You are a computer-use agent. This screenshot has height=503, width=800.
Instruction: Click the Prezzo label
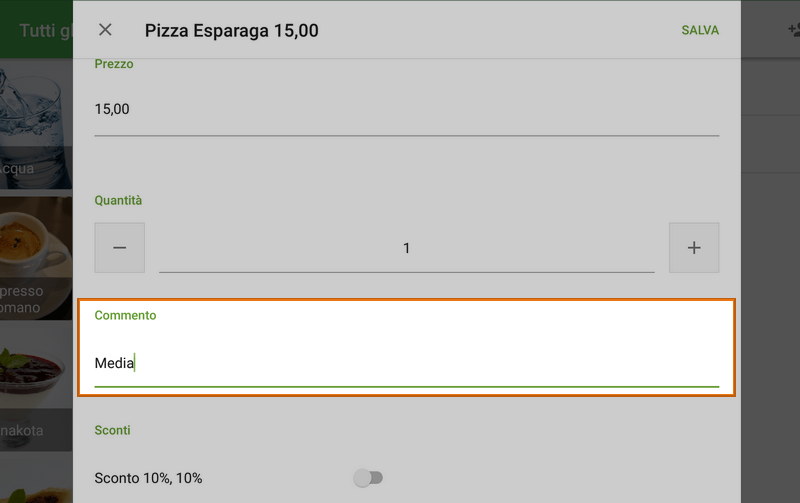point(114,64)
